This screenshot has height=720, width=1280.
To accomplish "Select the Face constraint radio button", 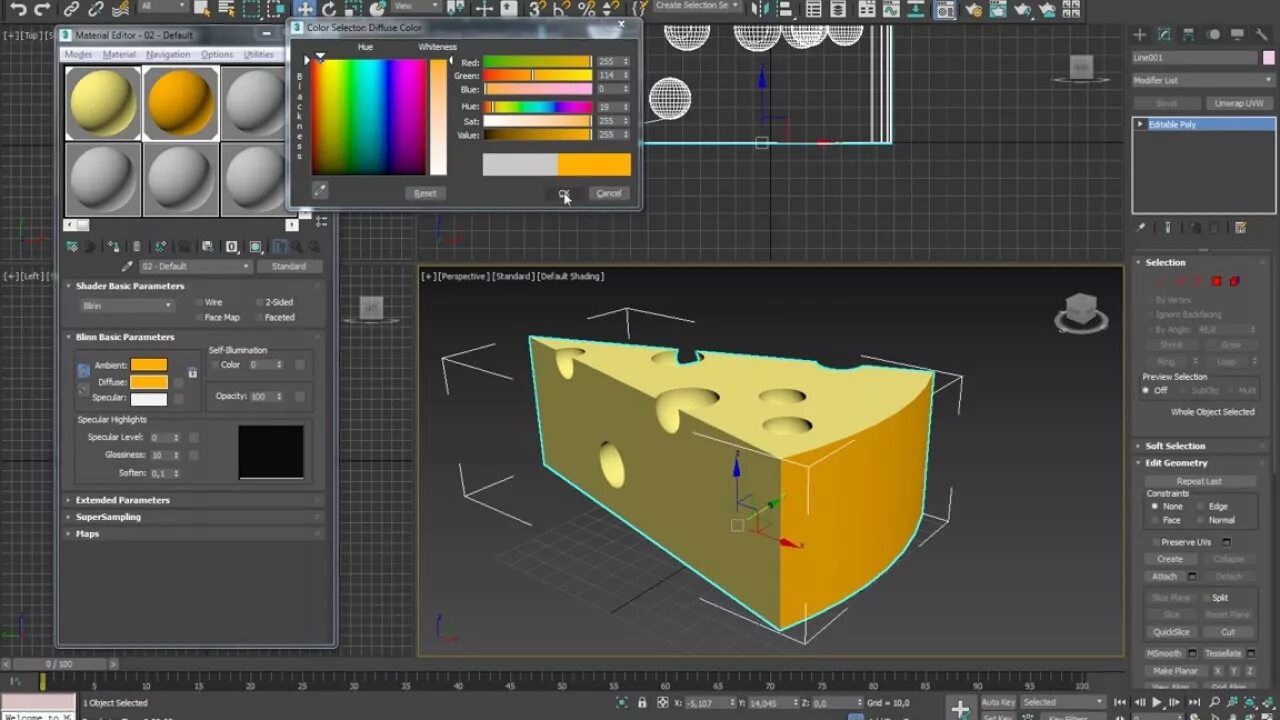I will 1154,520.
